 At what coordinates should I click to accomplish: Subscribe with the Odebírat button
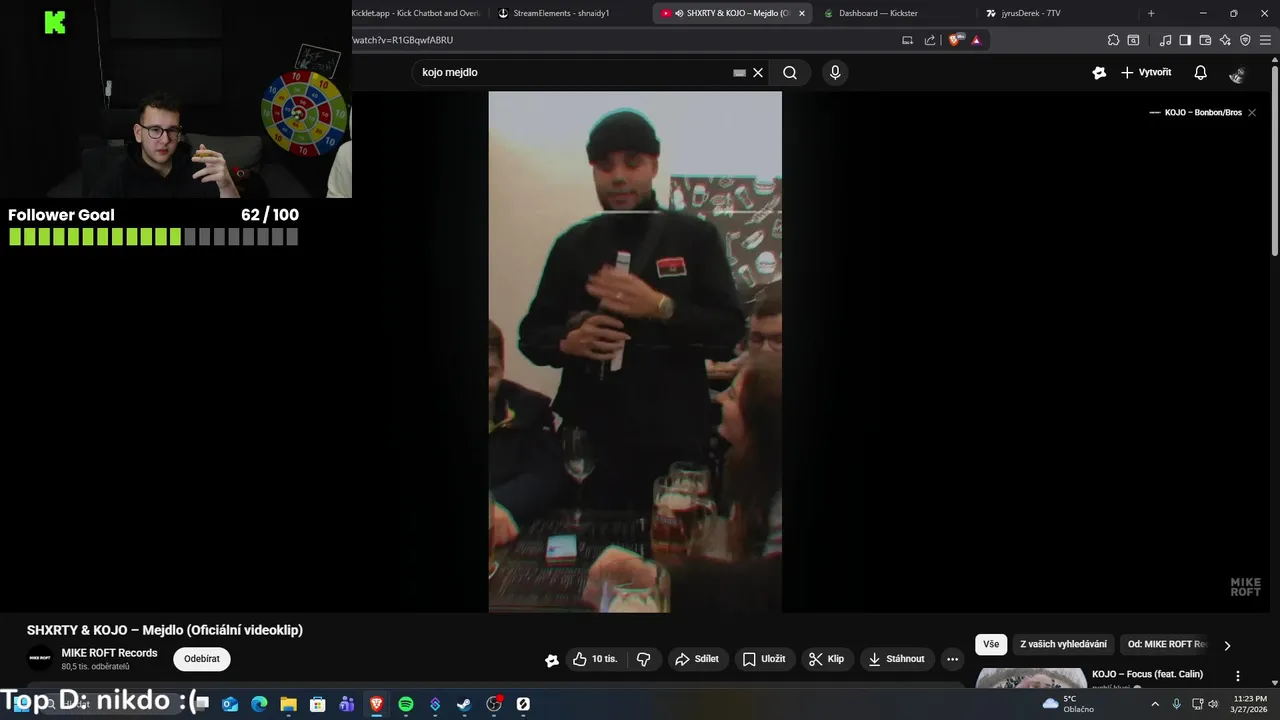tap(202, 659)
